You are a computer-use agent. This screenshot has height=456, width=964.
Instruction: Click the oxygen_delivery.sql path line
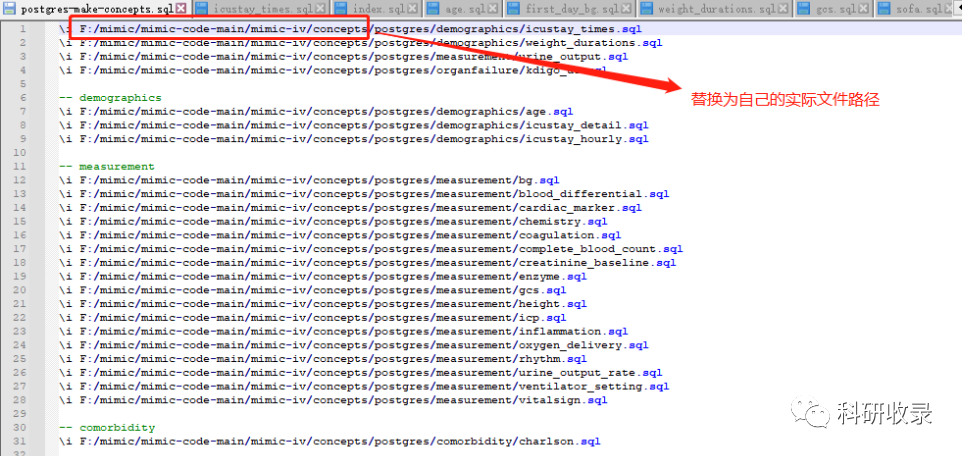coord(354,345)
